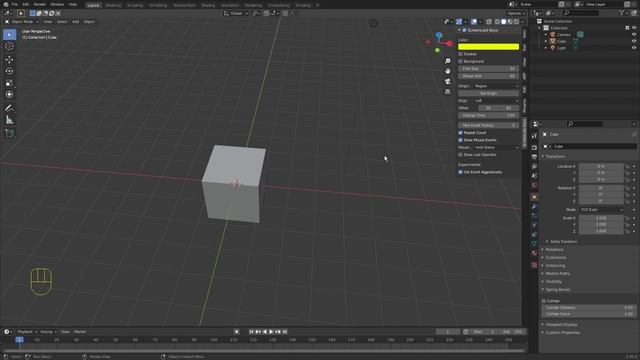Toggle the Screencast Keys checkbox

click(464, 30)
